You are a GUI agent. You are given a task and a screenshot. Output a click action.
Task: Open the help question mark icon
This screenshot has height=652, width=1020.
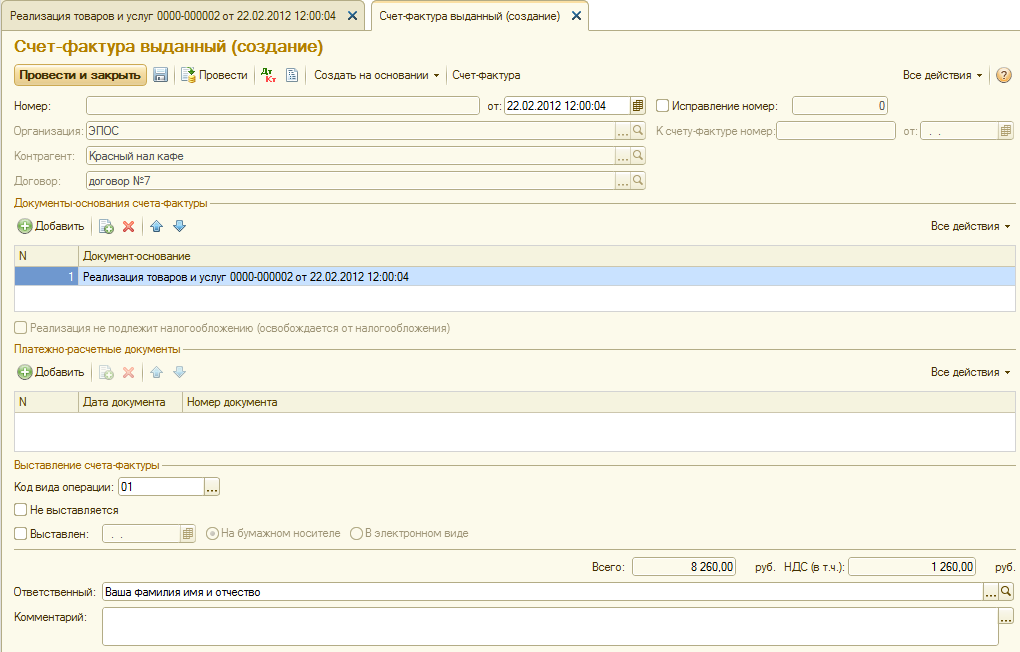(x=1004, y=75)
